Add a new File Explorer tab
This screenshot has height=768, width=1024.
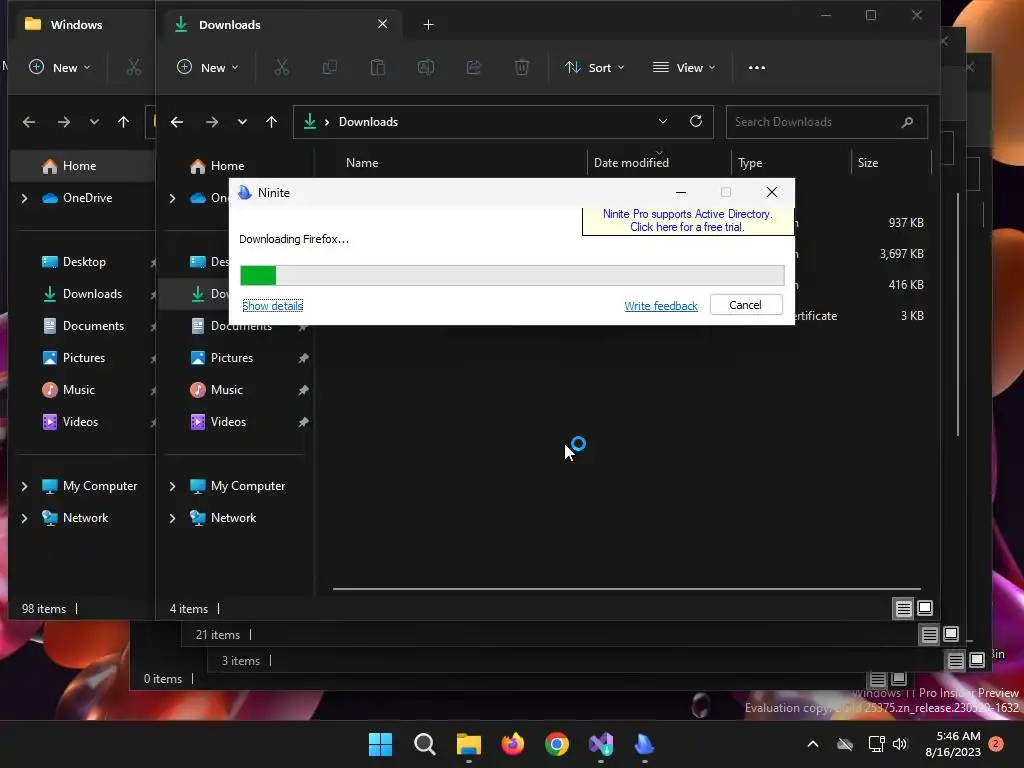pyautogui.click(x=428, y=25)
